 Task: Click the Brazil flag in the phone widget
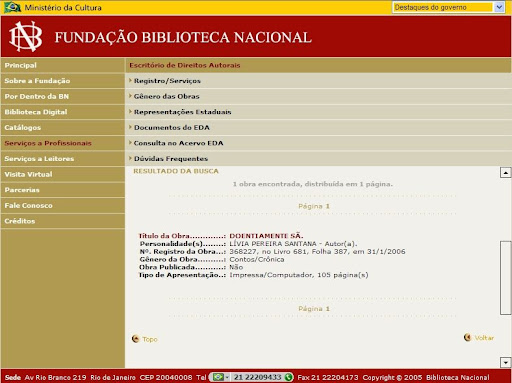(218, 377)
